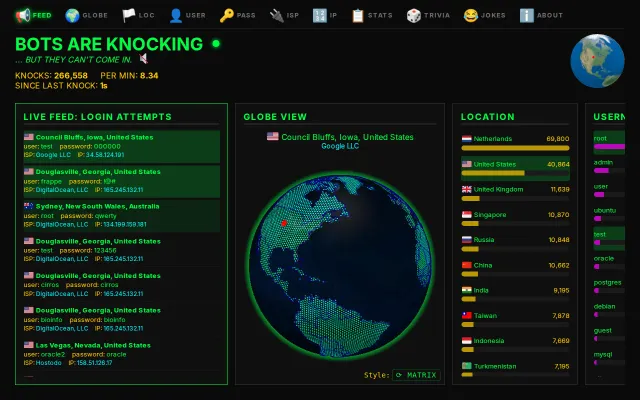The width and height of the screenshot is (640, 400).
Task: Select the mysql username entry
Action: click(x=609, y=358)
